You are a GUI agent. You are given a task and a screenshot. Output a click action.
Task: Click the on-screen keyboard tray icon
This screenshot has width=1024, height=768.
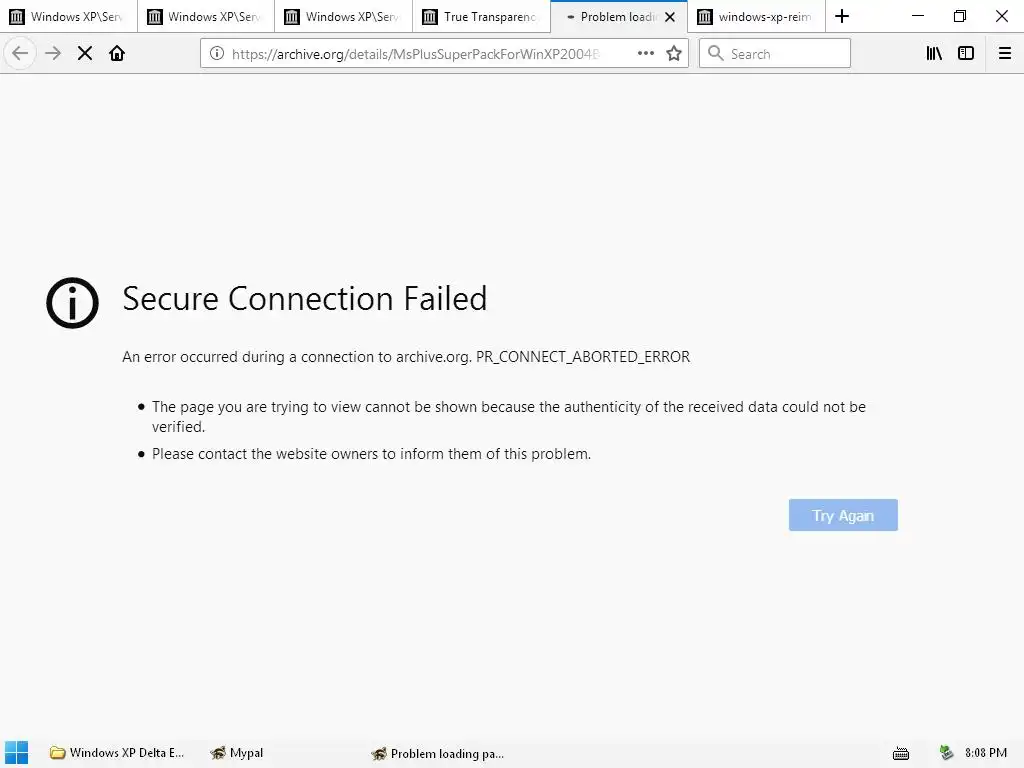click(x=900, y=753)
